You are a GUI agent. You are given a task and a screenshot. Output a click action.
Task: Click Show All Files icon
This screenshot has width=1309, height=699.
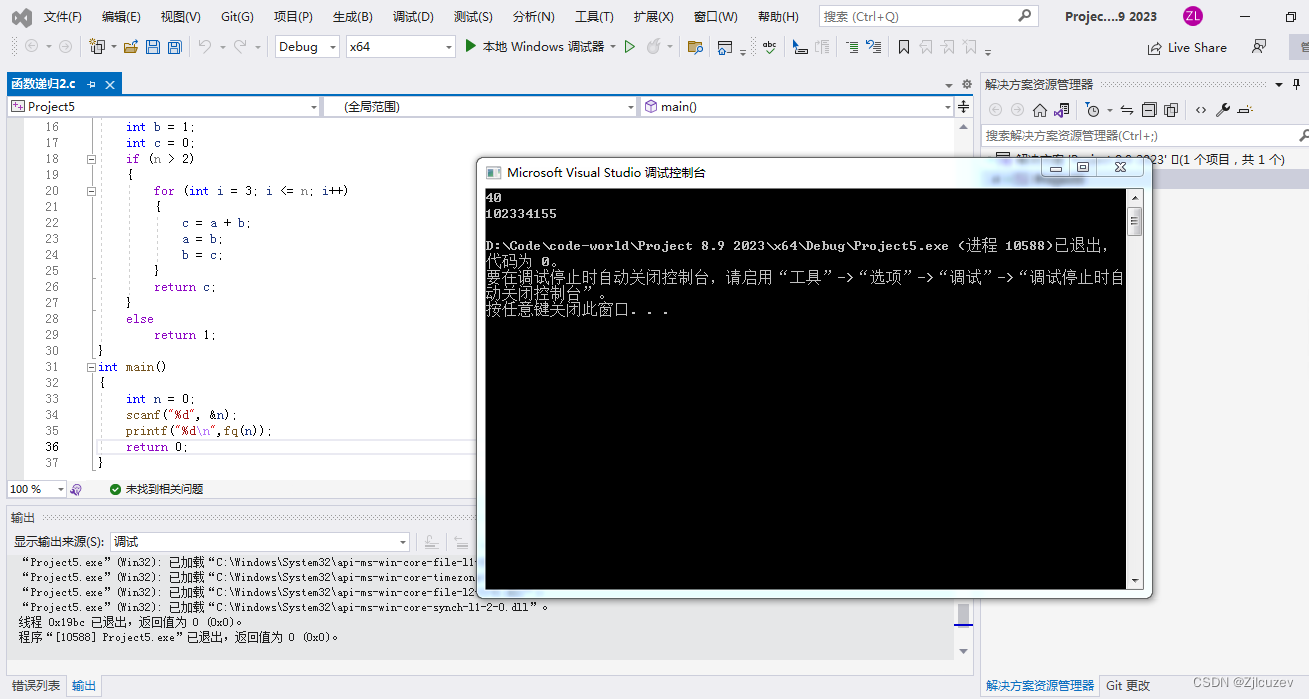pos(1171,110)
